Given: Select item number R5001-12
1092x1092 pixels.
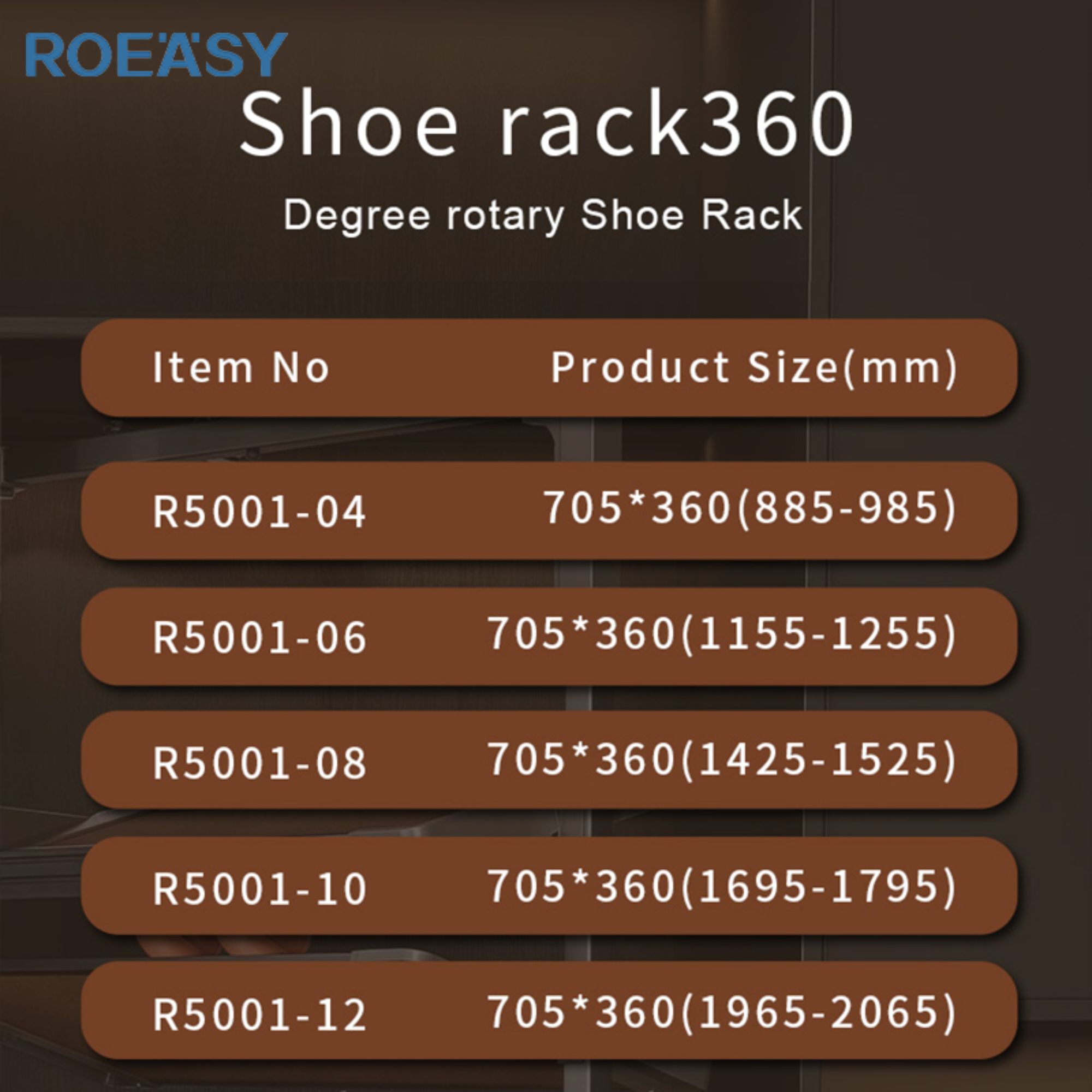Looking at the screenshot, I should click(x=259, y=1014).
